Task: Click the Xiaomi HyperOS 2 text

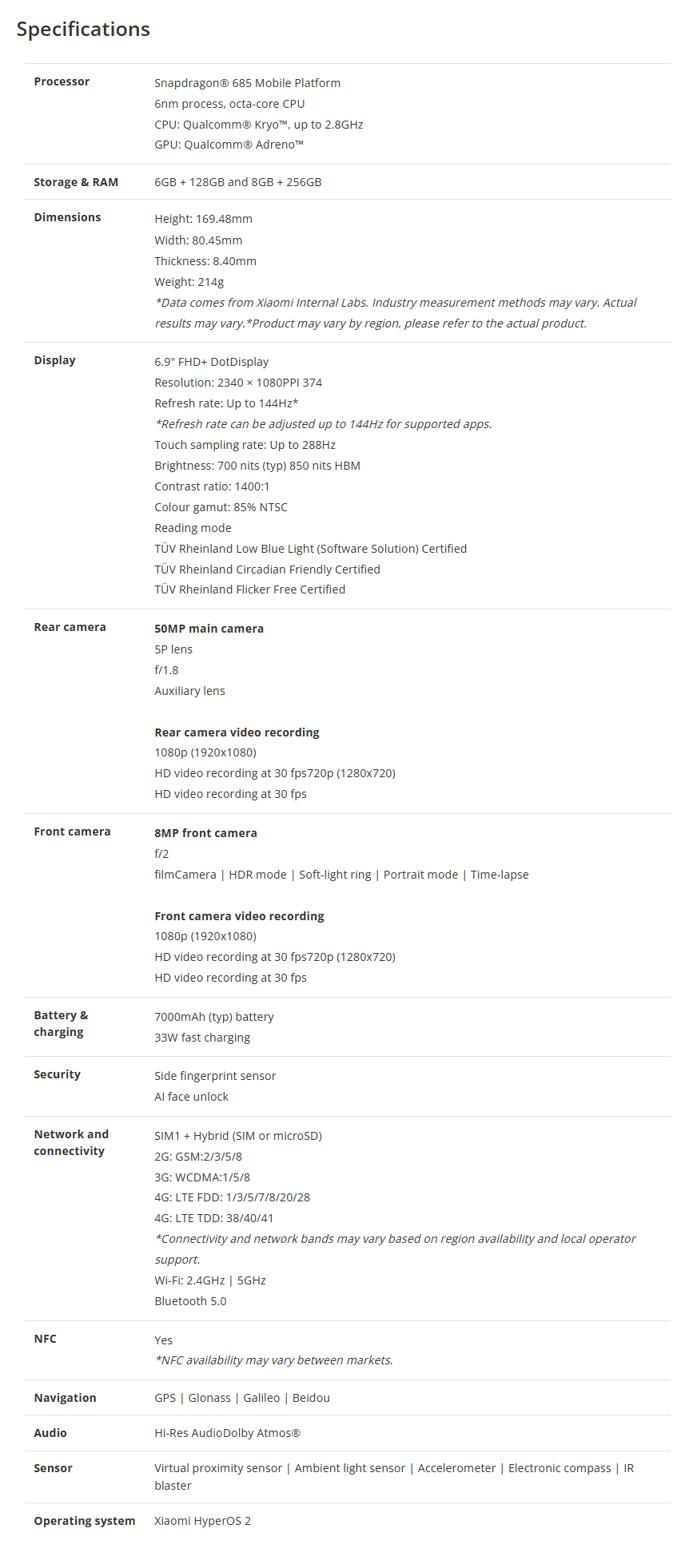Action: point(202,1521)
